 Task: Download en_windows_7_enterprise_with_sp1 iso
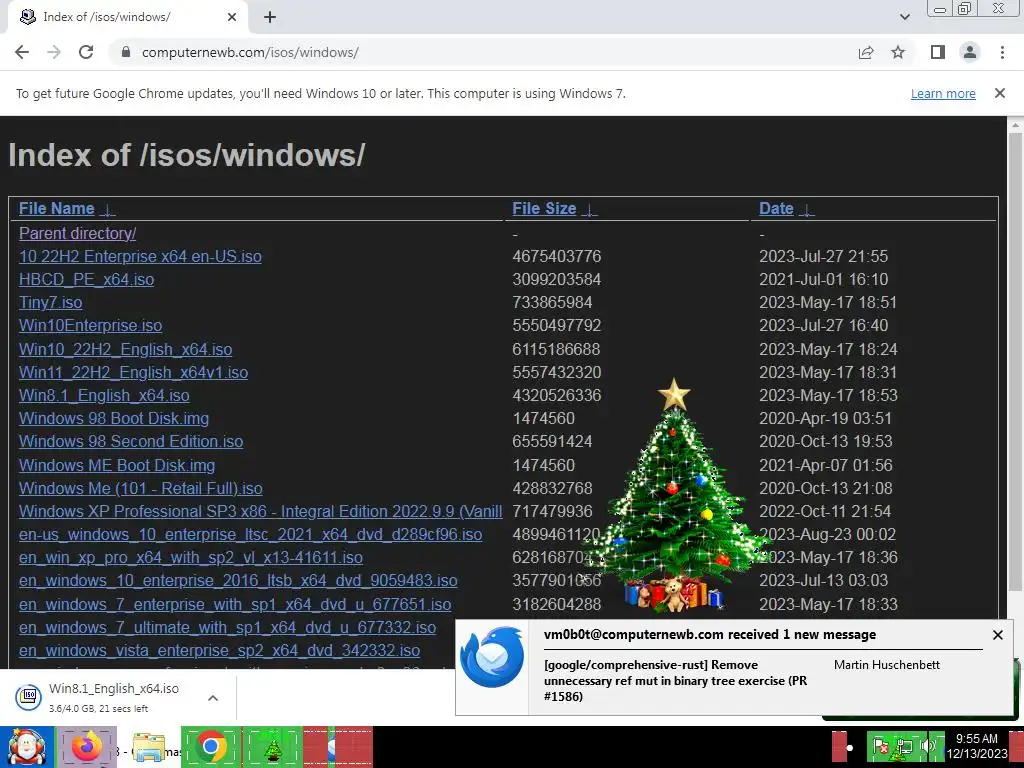pos(235,604)
